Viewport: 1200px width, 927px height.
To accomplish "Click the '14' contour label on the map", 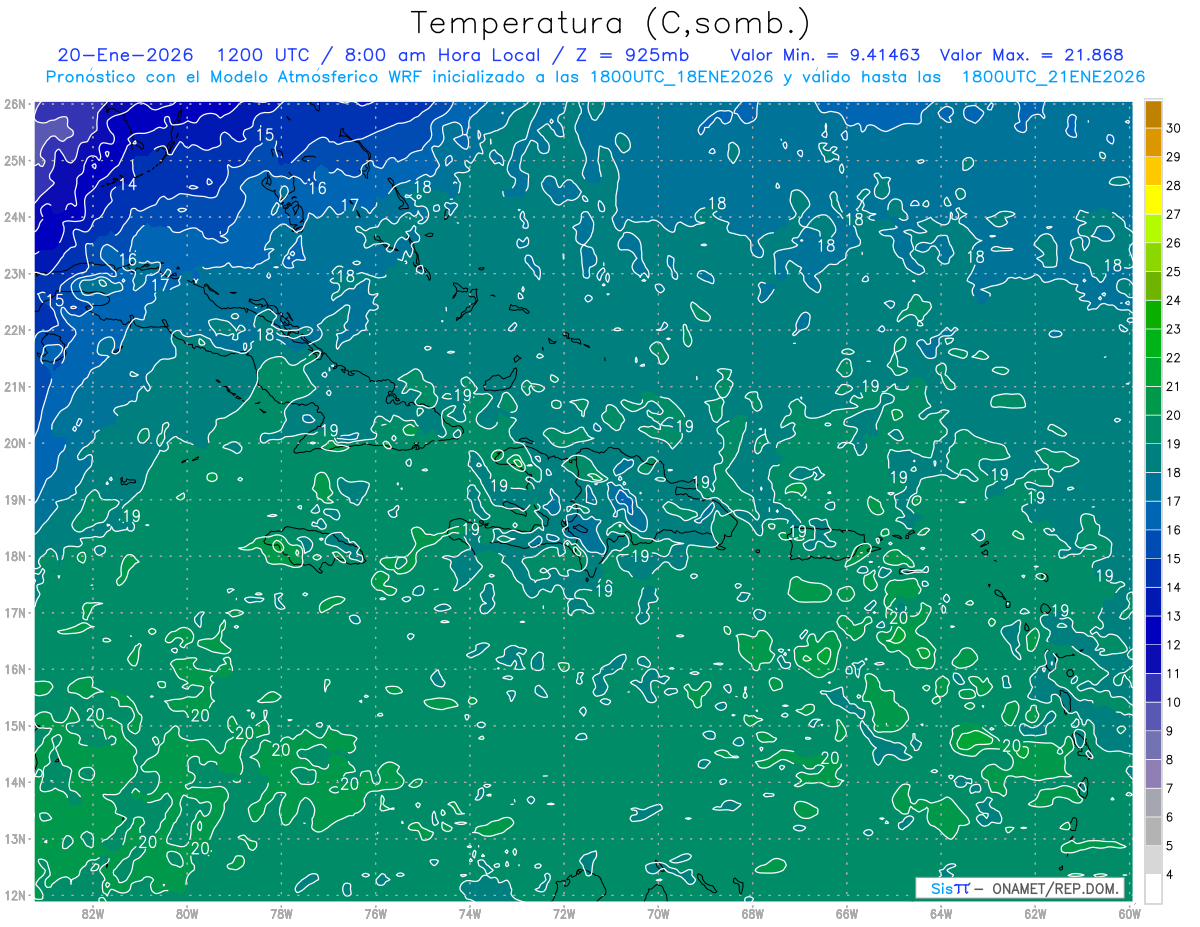I will (128, 185).
